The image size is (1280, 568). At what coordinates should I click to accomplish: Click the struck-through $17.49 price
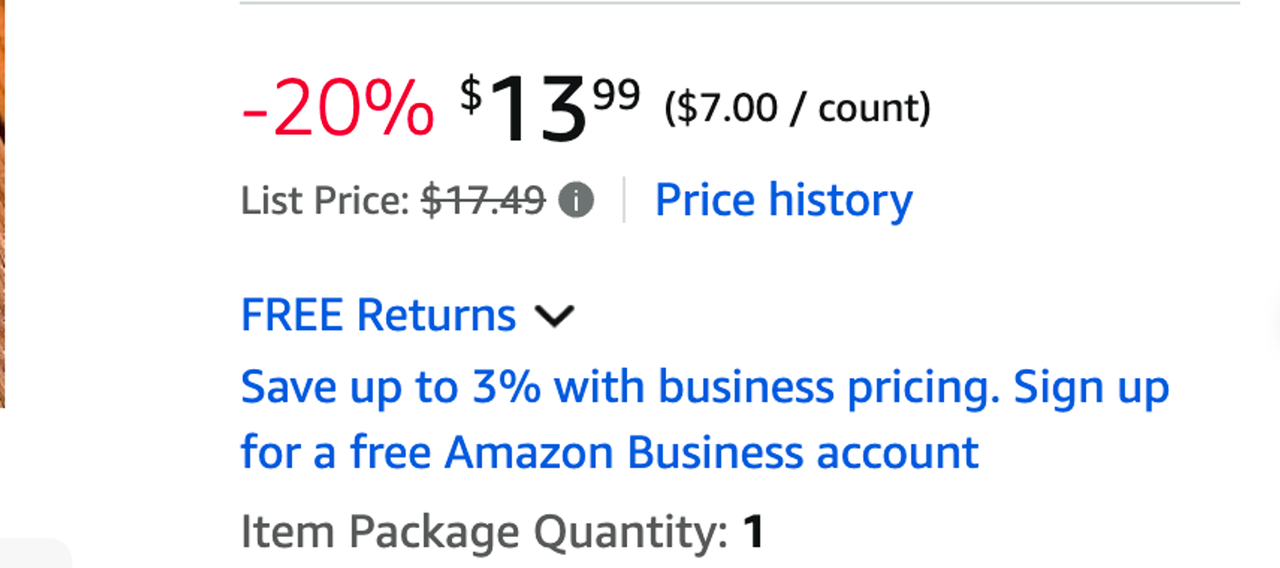point(483,201)
